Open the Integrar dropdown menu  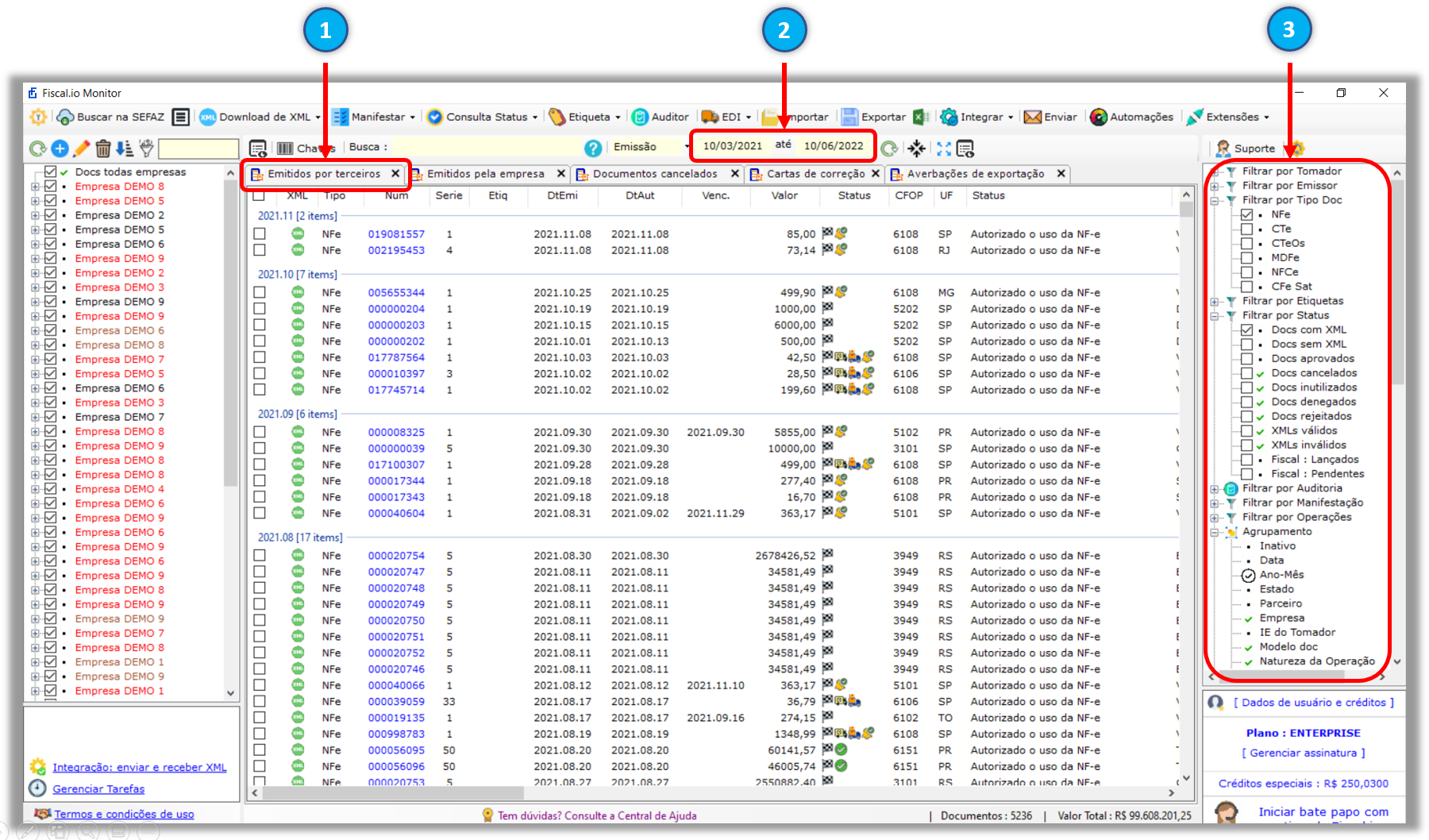[x=1011, y=118]
